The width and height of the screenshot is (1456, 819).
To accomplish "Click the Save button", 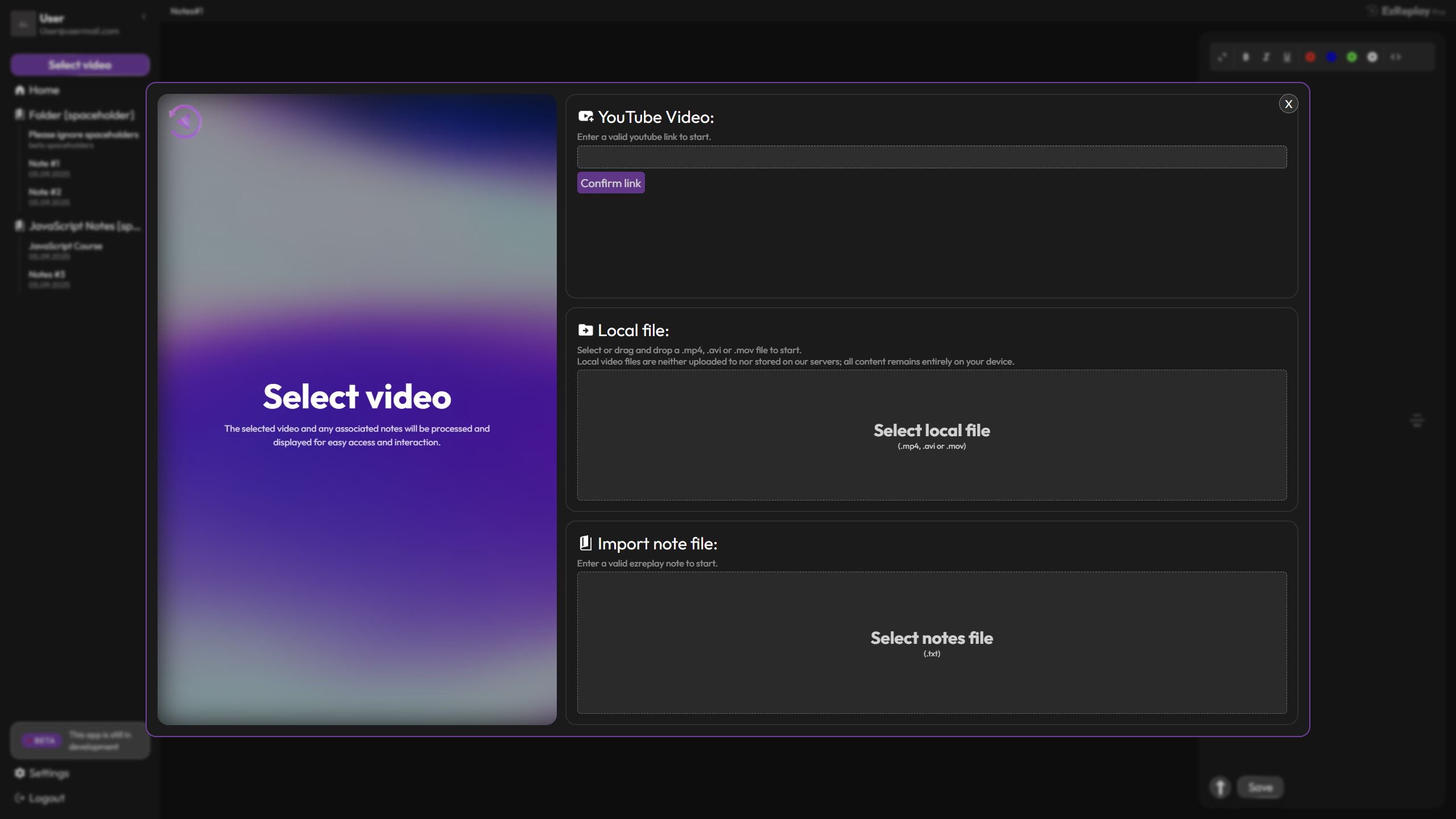I will click(1260, 787).
